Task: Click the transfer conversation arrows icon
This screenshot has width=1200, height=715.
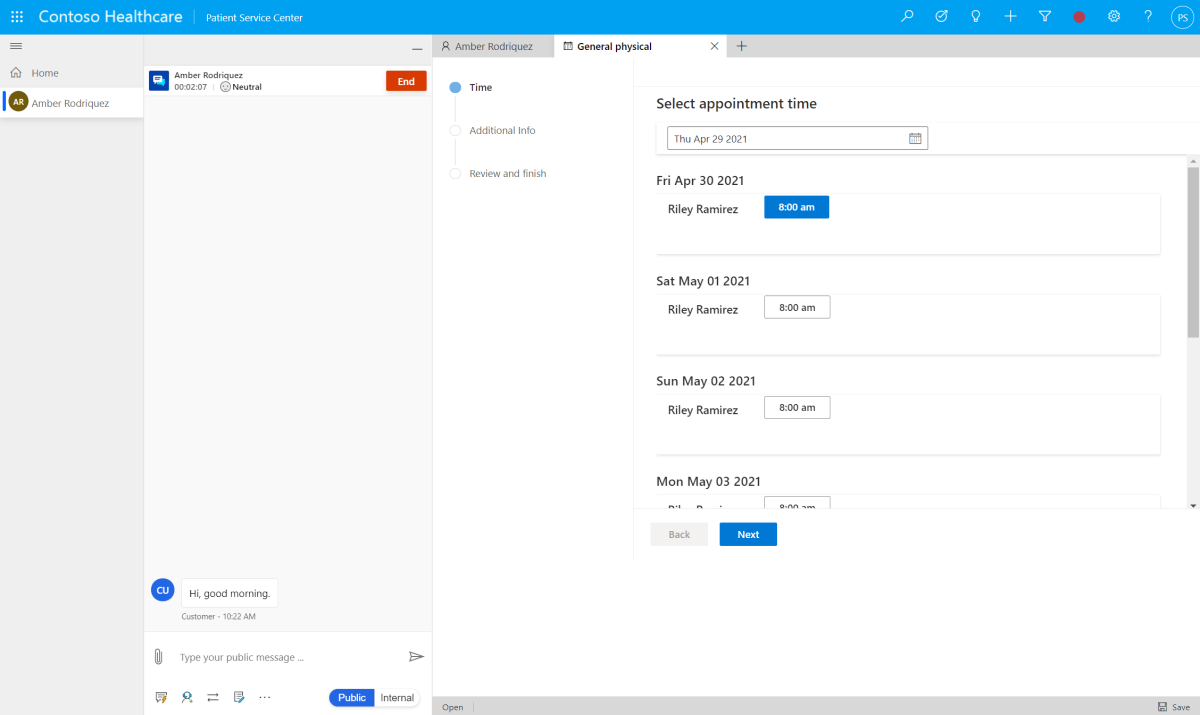Action: point(213,697)
